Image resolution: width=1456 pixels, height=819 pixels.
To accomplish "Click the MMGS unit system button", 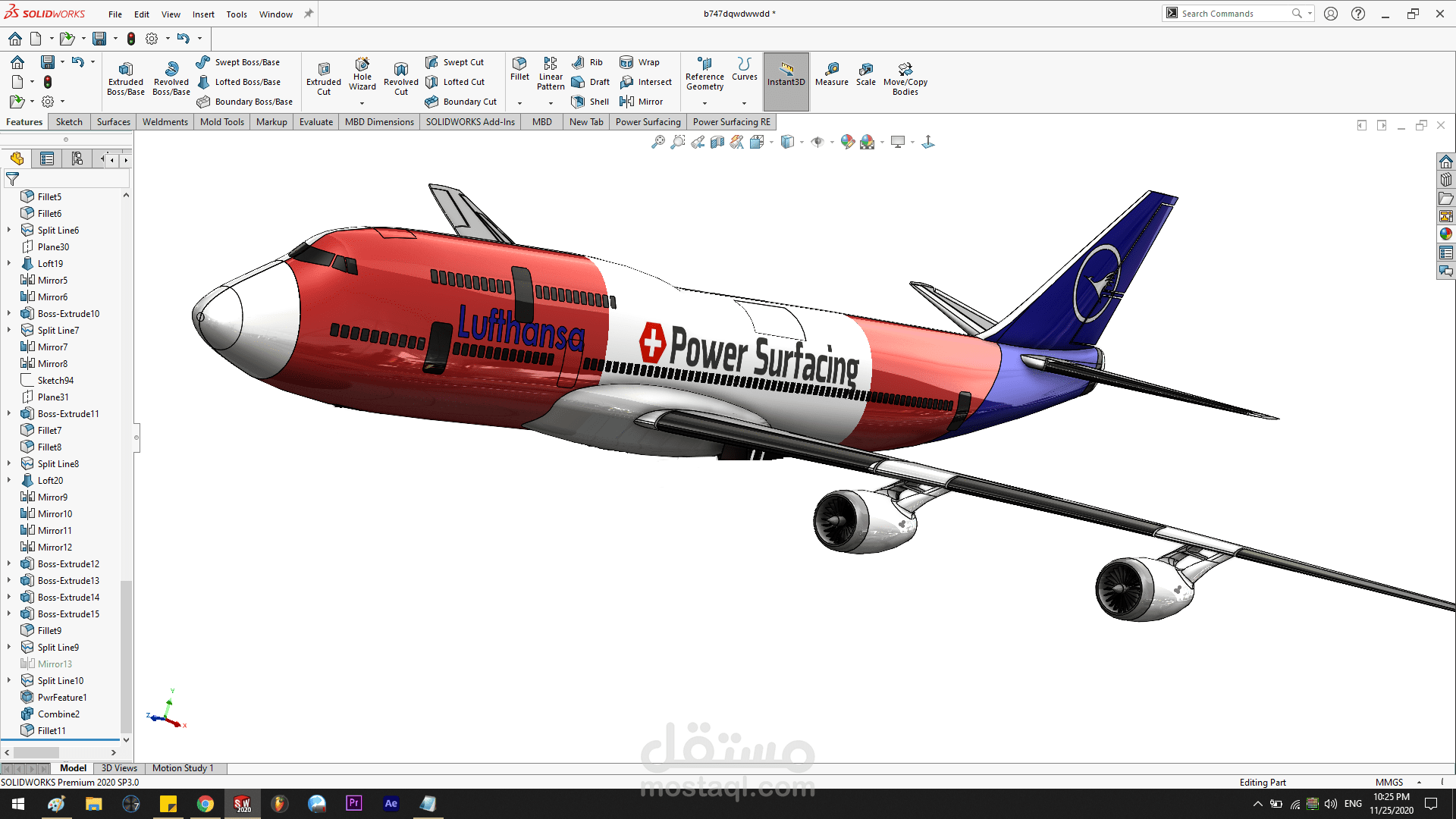I will [1389, 782].
